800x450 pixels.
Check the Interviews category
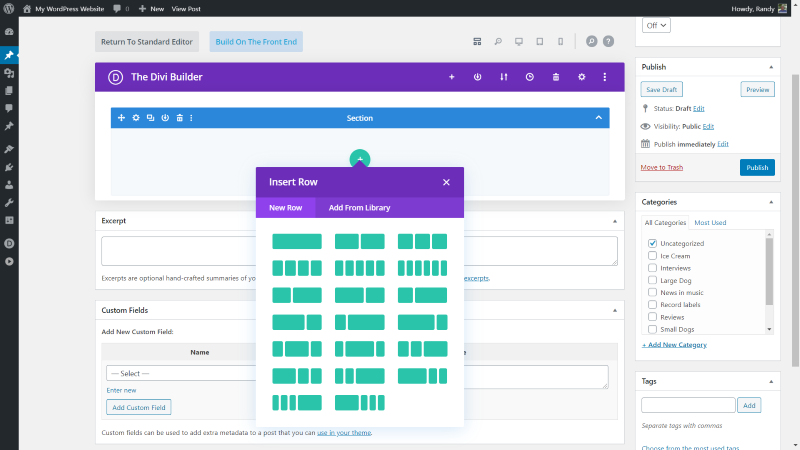(652, 268)
